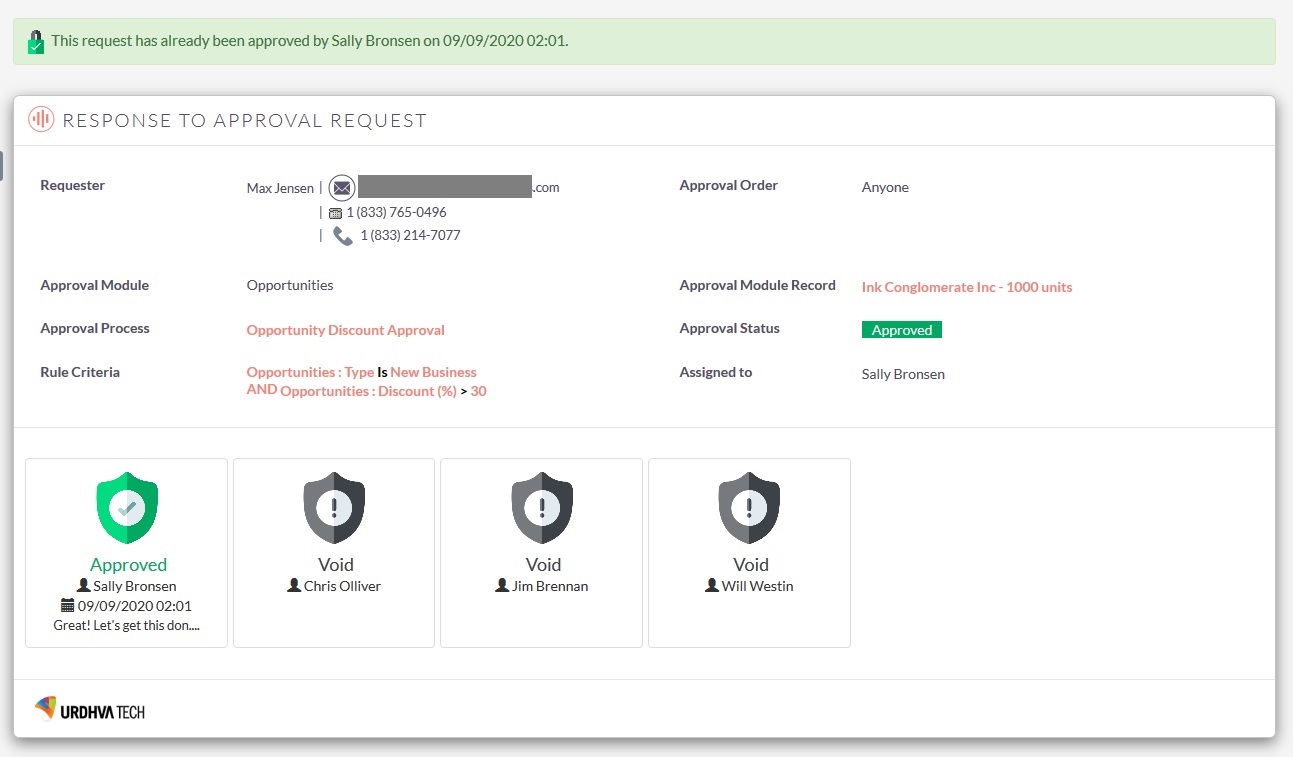Click the user icon beside Sally Bronsen in the card
The width and height of the screenshot is (1293, 757).
(x=84, y=586)
